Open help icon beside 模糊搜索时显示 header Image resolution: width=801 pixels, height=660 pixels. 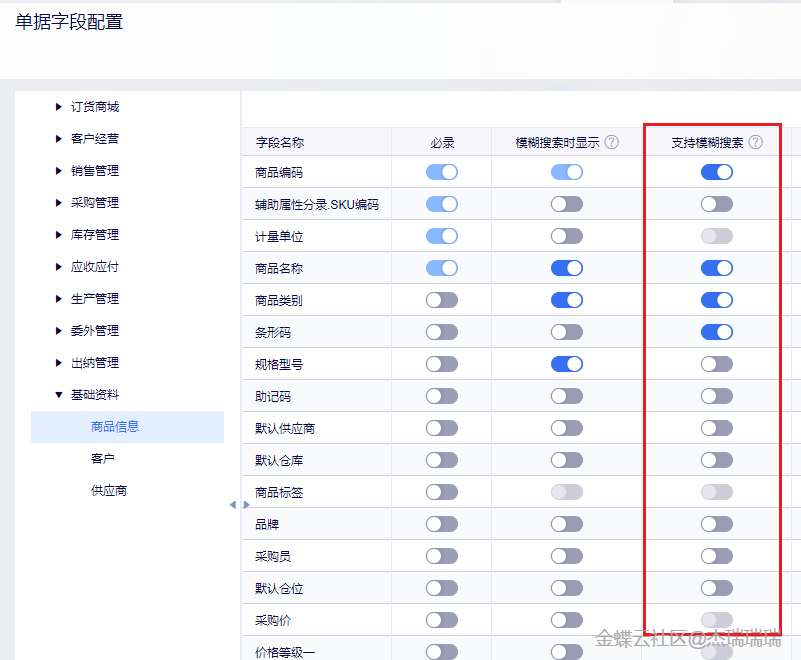611,142
